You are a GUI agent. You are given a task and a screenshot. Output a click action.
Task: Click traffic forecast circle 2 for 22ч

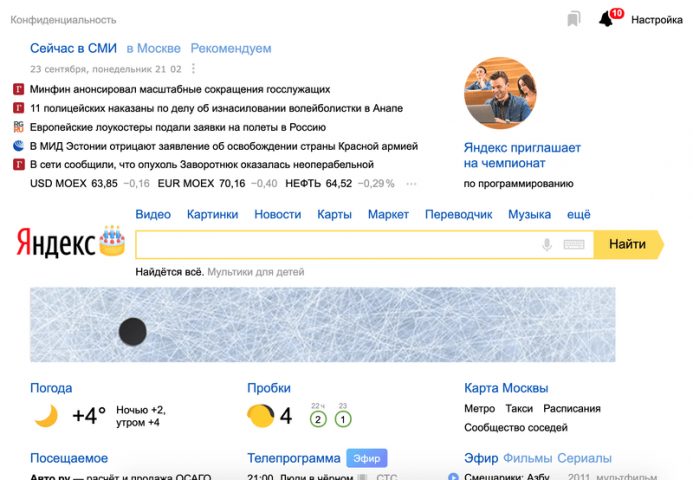[318, 419]
